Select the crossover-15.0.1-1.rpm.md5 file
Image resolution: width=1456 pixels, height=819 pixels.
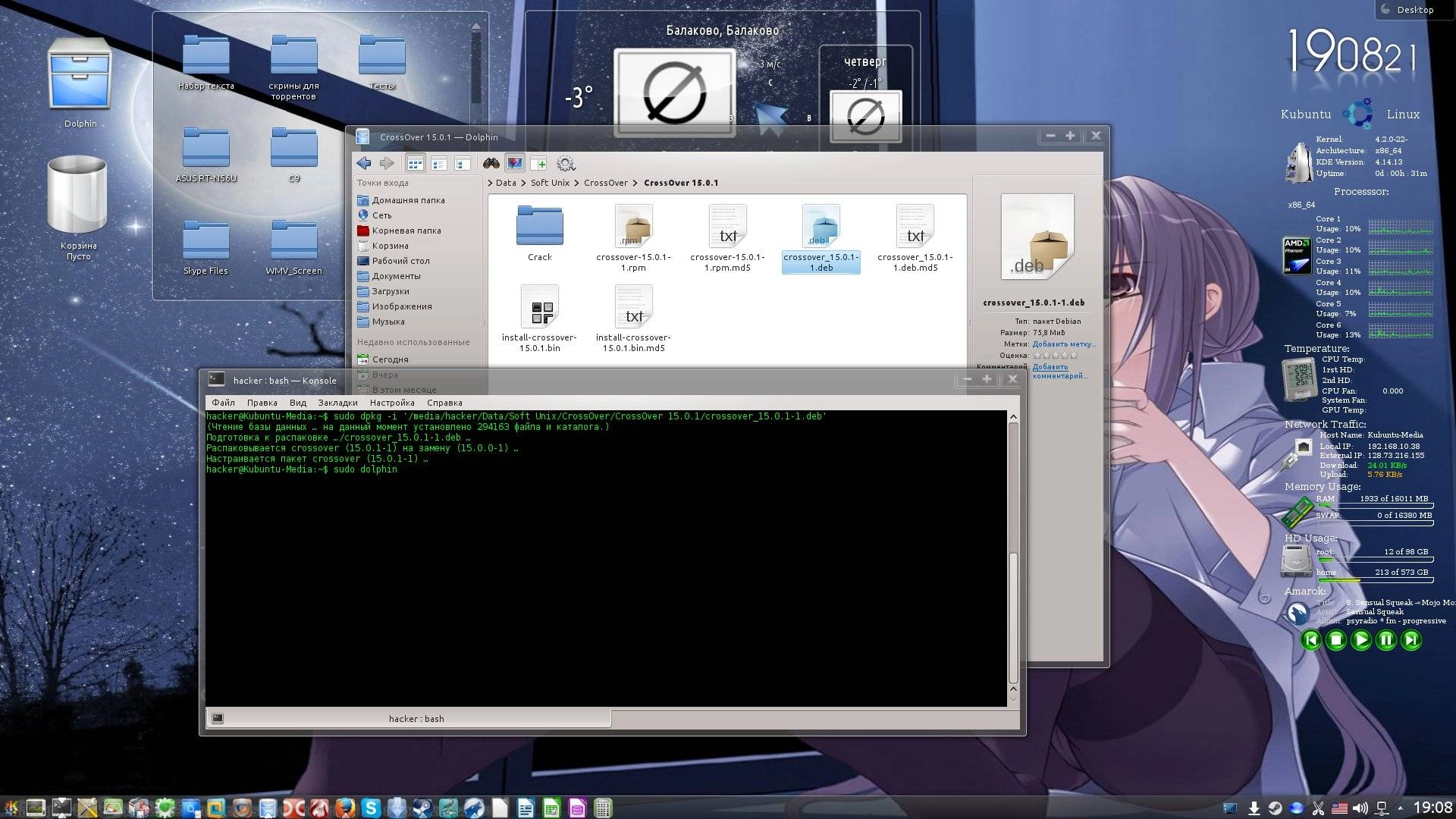(727, 238)
